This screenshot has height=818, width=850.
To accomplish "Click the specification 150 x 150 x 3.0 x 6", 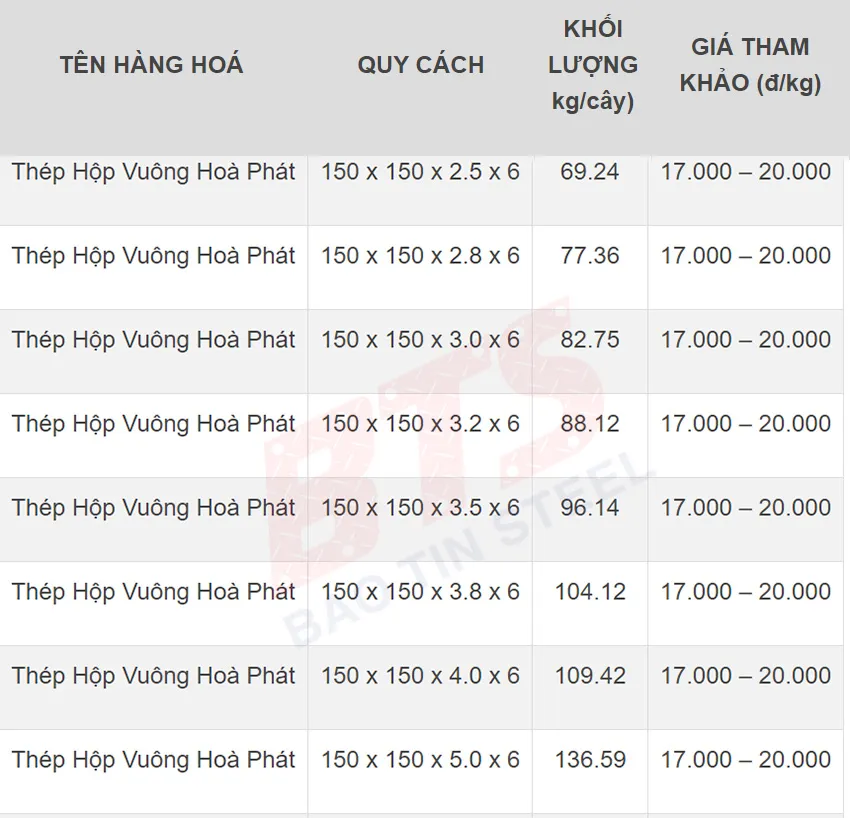I will click(421, 340).
